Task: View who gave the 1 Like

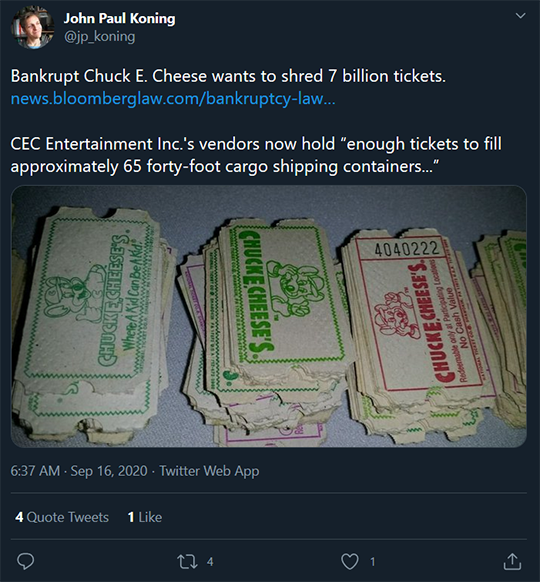Action: pos(144,517)
